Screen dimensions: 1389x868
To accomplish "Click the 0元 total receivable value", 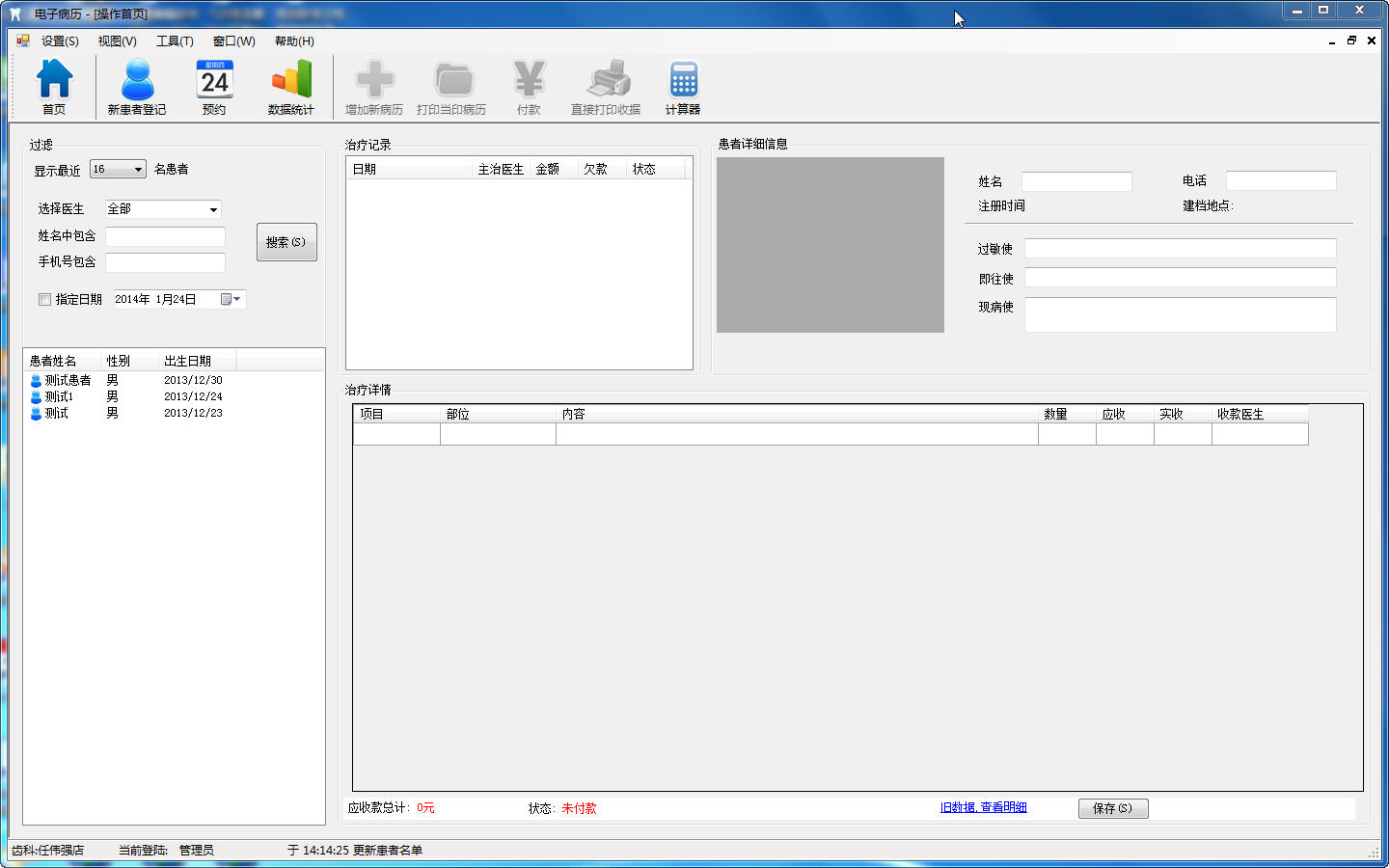I will pos(425,808).
